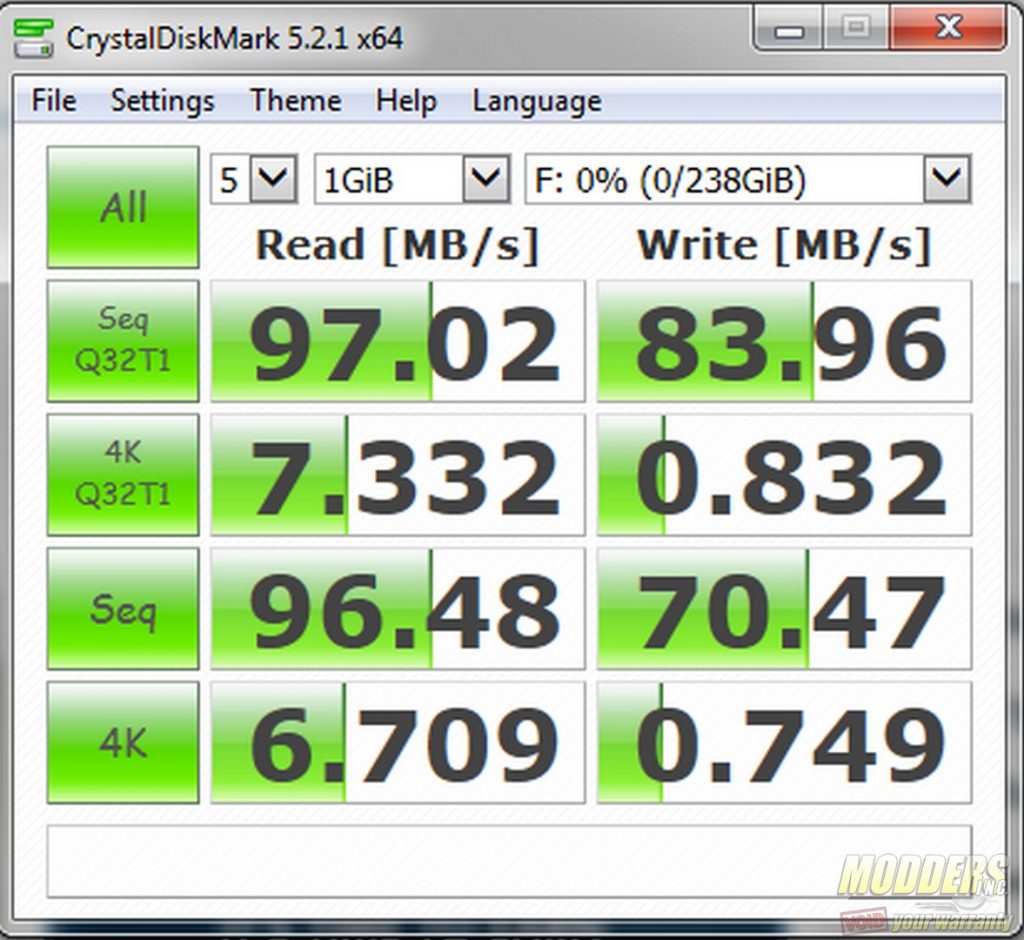Open the drive dropdown showing F: 0% (0/238GiB)
1024x940 pixels.
click(x=748, y=179)
